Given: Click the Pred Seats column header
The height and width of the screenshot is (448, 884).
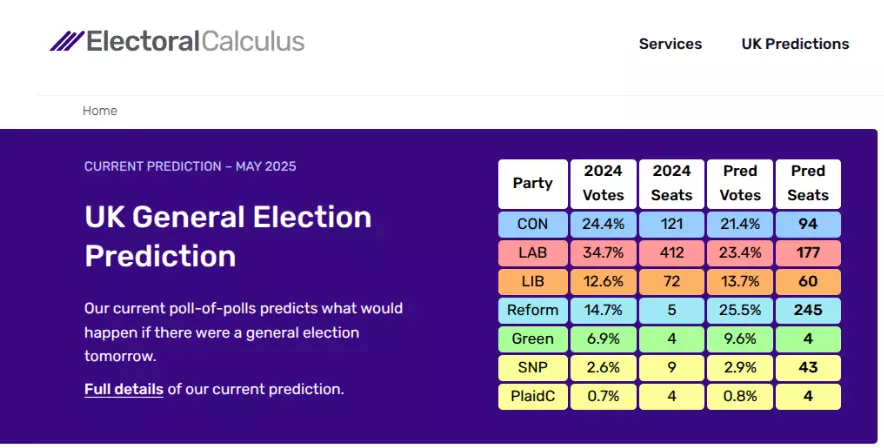Looking at the screenshot, I should coord(808,184).
